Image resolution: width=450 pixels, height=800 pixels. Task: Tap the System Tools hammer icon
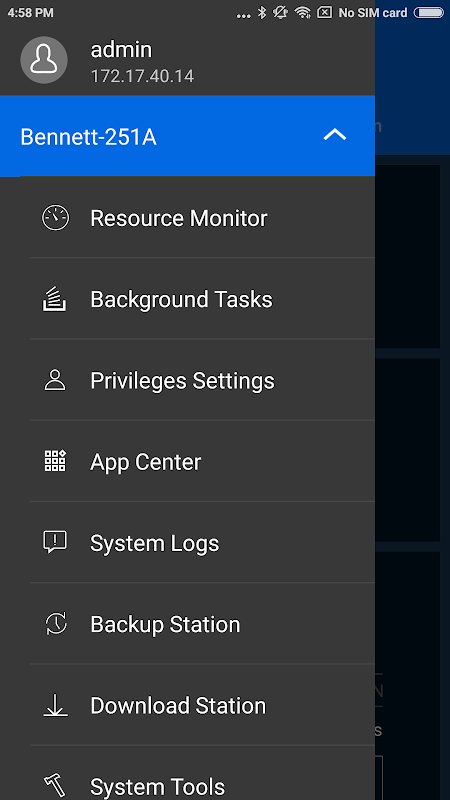coord(54,786)
